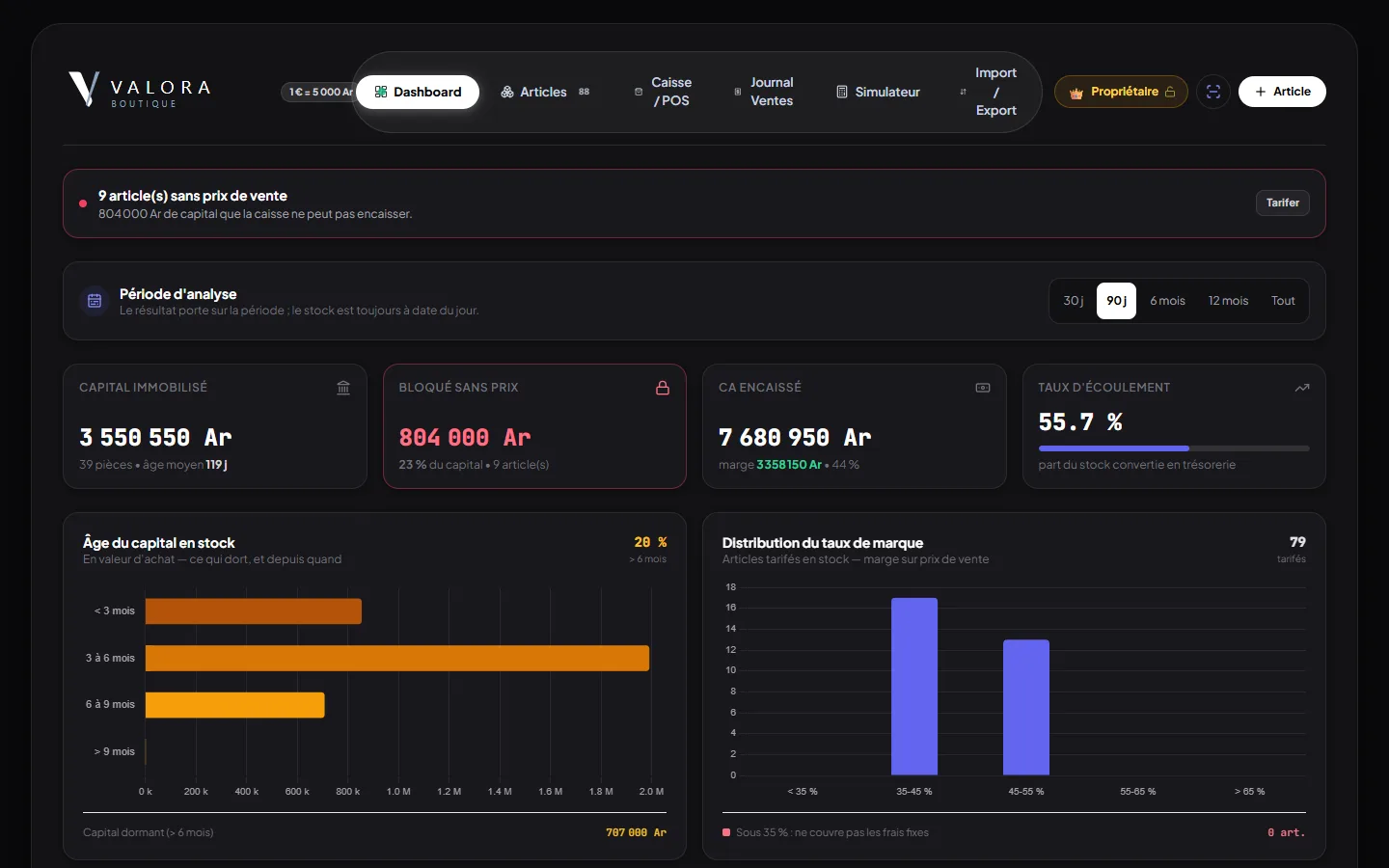The height and width of the screenshot is (868, 1389).
Task: Click the '55.7 %' value
Action: (x=1080, y=422)
